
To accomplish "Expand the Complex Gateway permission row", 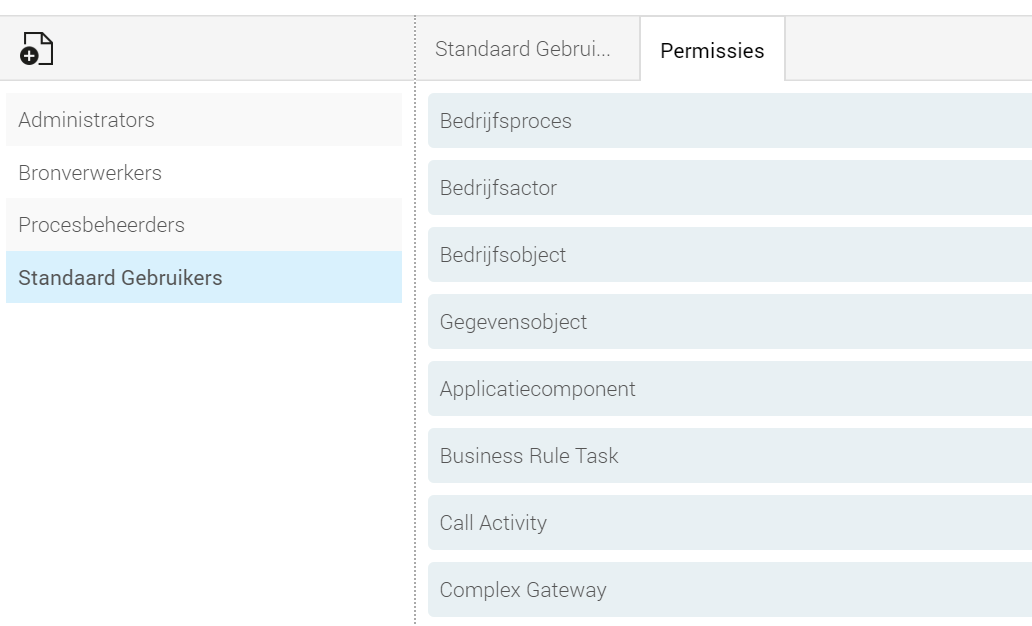I will pyautogui.click(x=730, y=590).
